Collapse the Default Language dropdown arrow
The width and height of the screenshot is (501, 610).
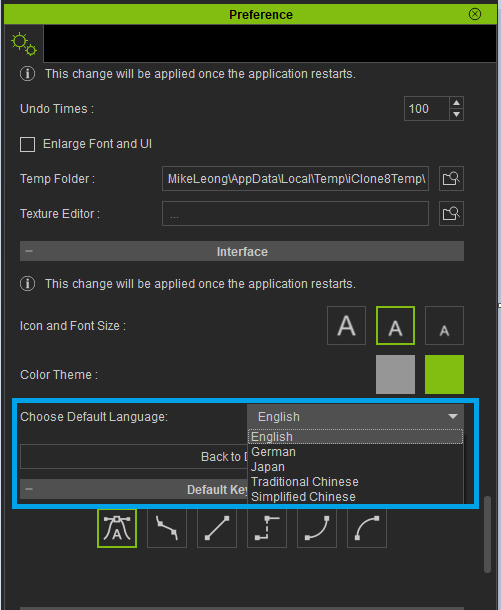[452, 417]
